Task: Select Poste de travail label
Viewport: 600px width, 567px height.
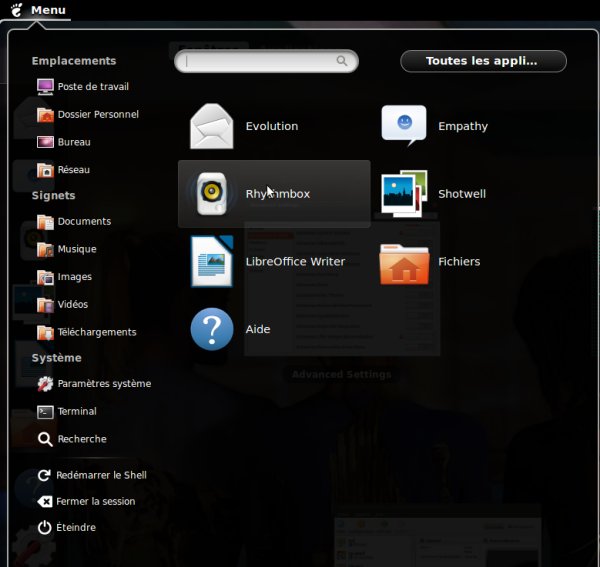Action: tap(93, 87)
